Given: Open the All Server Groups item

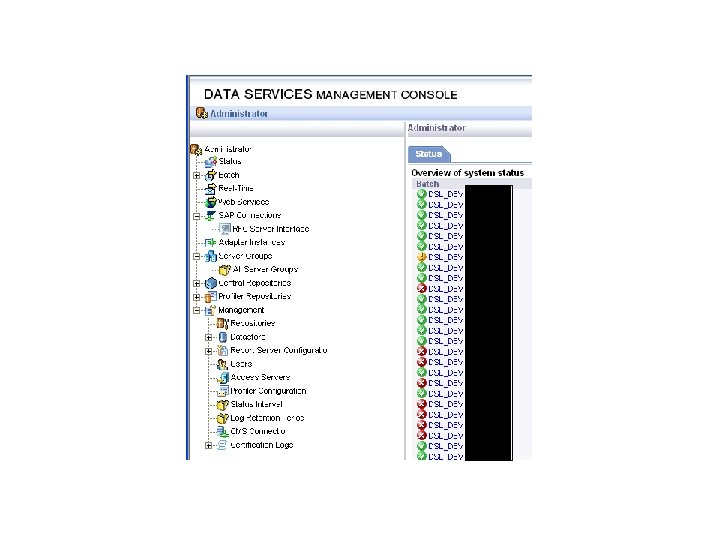Looking at the screenshot, I should [x=265, y=270].
